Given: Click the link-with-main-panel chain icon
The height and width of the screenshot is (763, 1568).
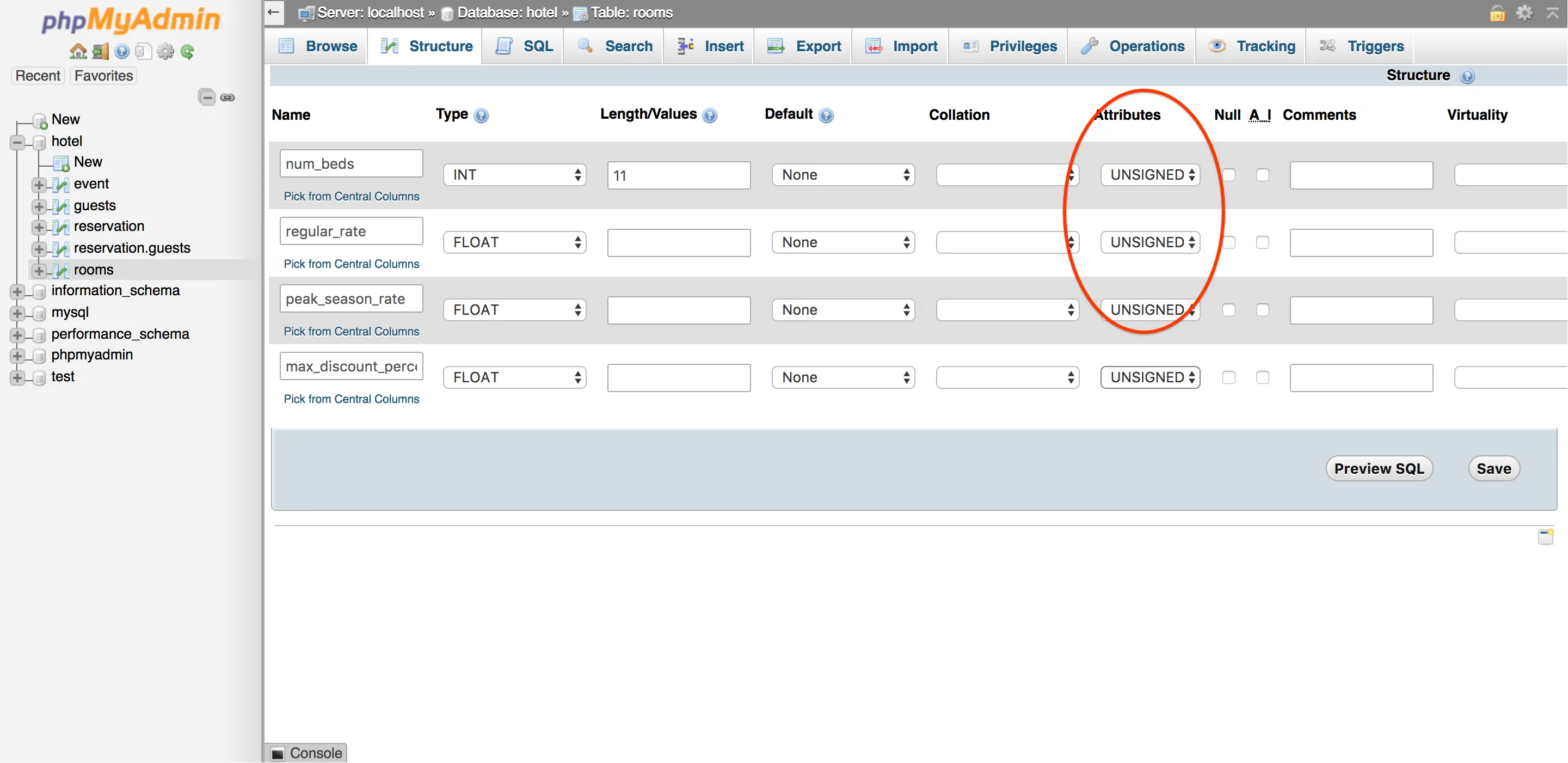Looking at the screenshot, I should coord(227,97).
